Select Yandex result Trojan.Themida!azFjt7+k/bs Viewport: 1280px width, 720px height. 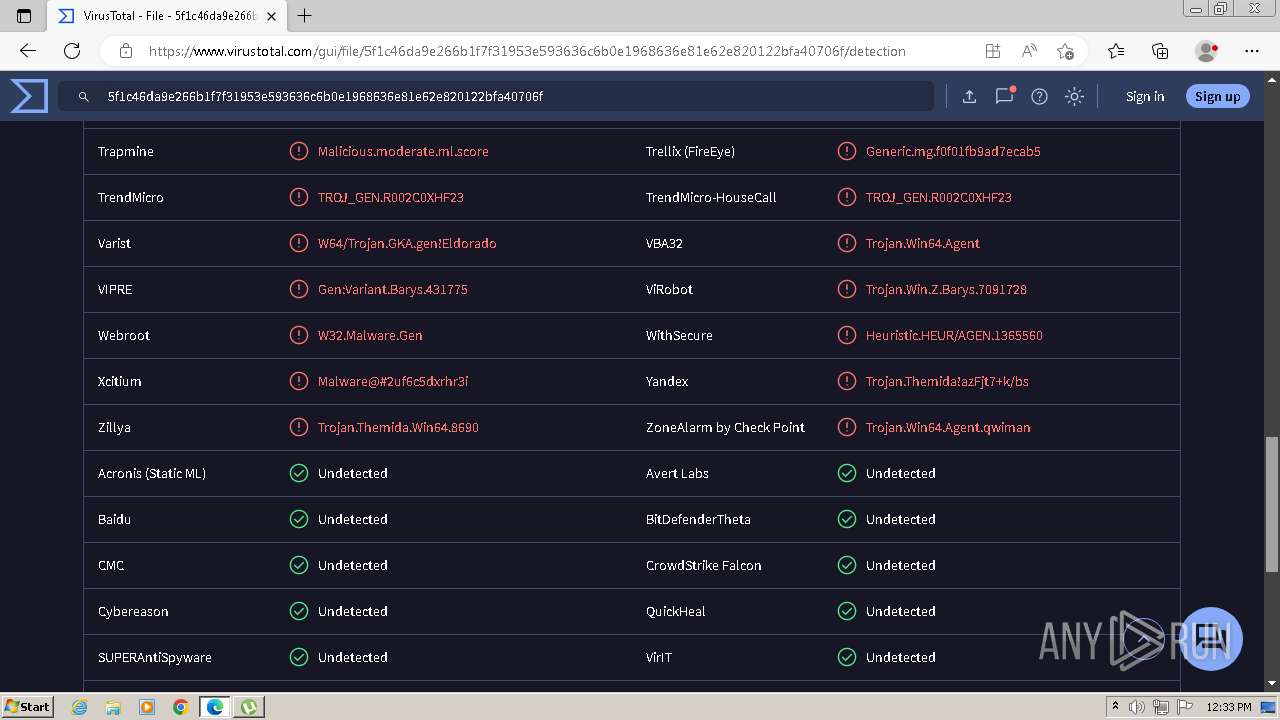tap(947, 381)
